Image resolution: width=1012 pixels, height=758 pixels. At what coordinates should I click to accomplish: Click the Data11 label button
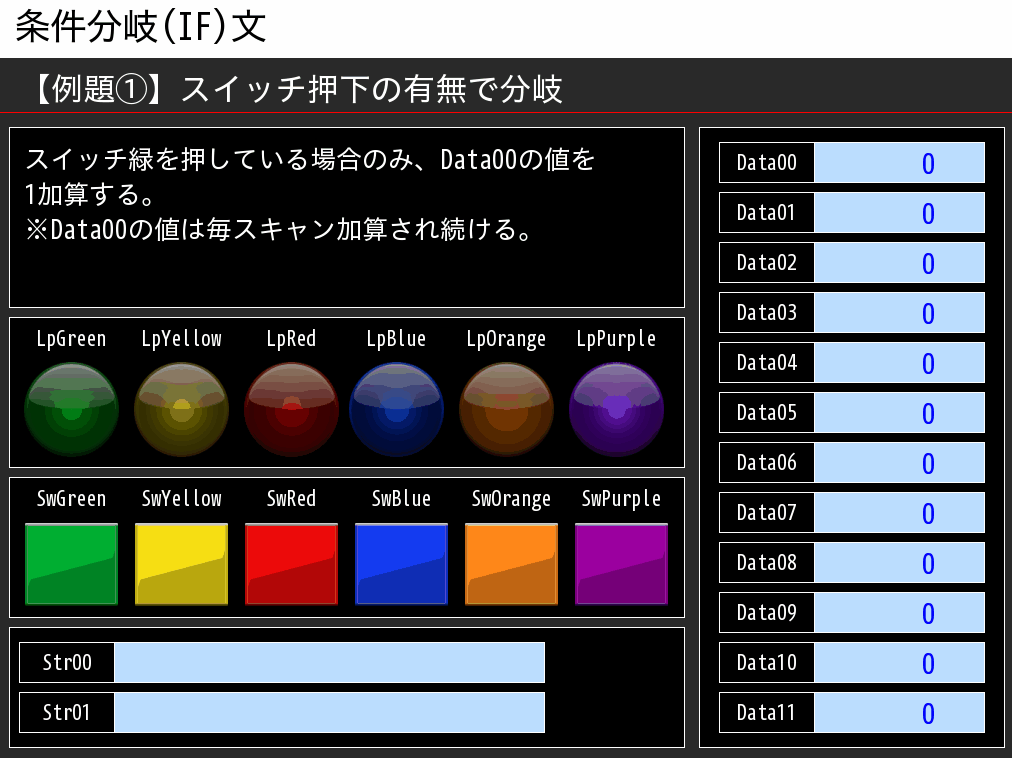click(x=766, y=712)
